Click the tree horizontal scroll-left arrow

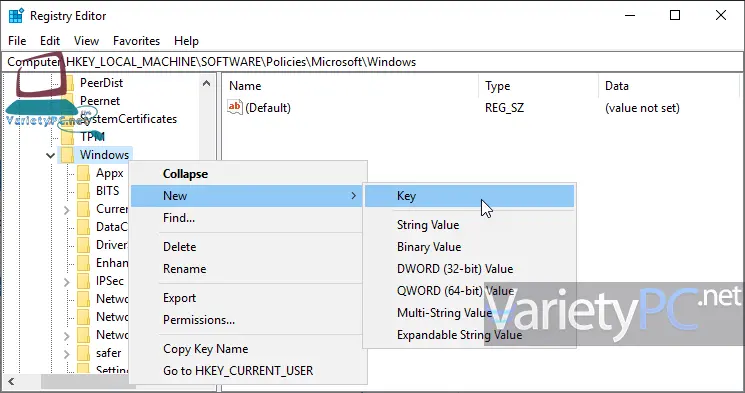(x=11, y=381)
